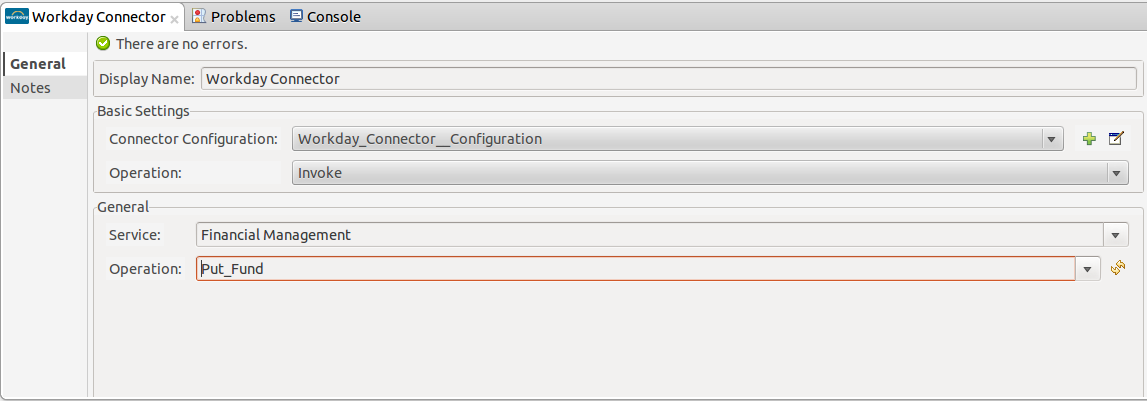Open the Put_Fund operation dropdown arrow

coord(1089,269)
